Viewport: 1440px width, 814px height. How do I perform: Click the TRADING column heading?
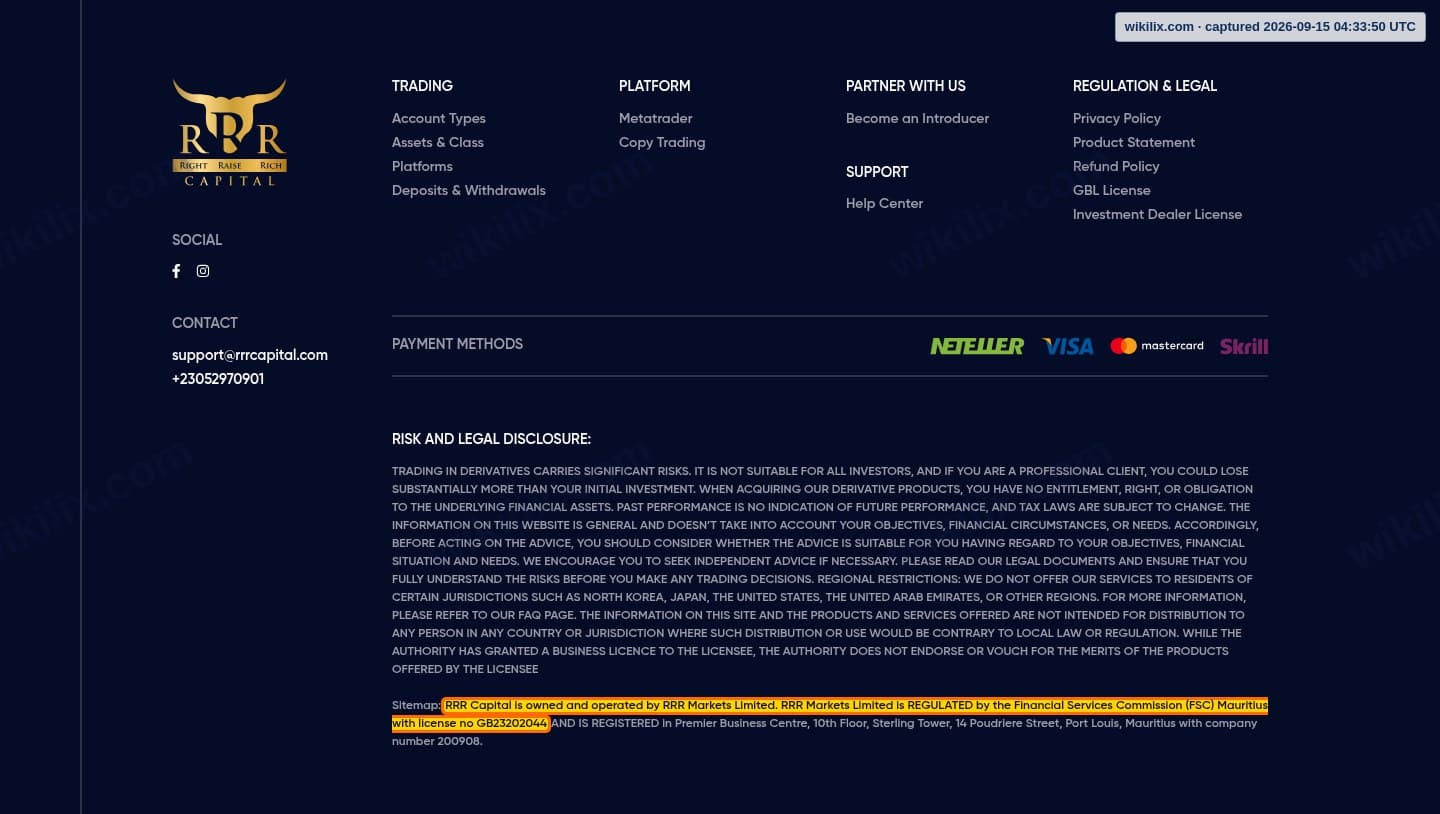click(422, 86)
